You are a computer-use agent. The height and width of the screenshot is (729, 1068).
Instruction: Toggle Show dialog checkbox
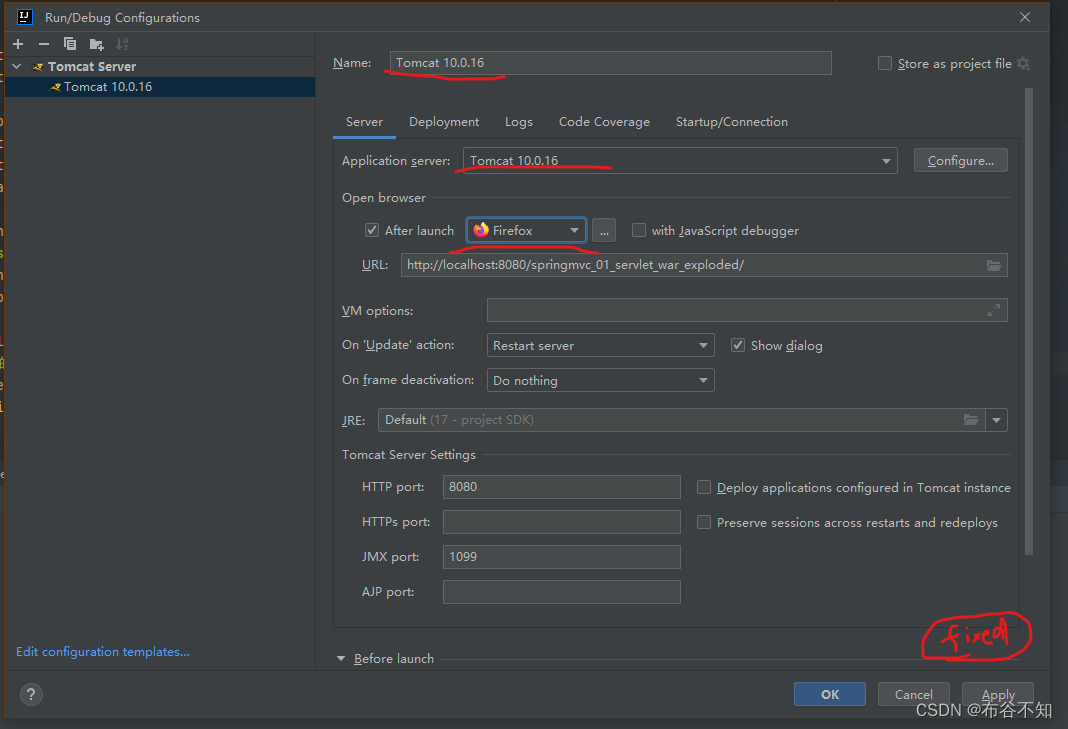point(738,345)
